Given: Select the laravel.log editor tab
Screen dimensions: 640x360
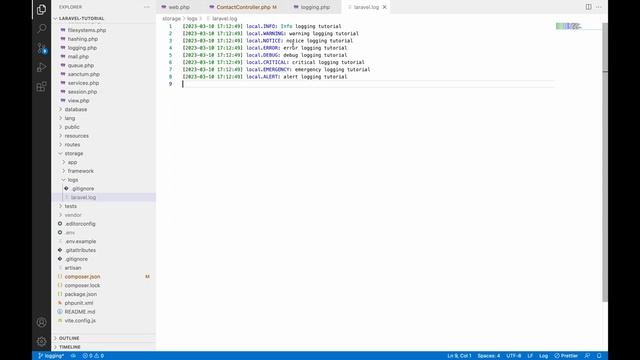Looking at the screenshot, I should [x=365, y=7].
